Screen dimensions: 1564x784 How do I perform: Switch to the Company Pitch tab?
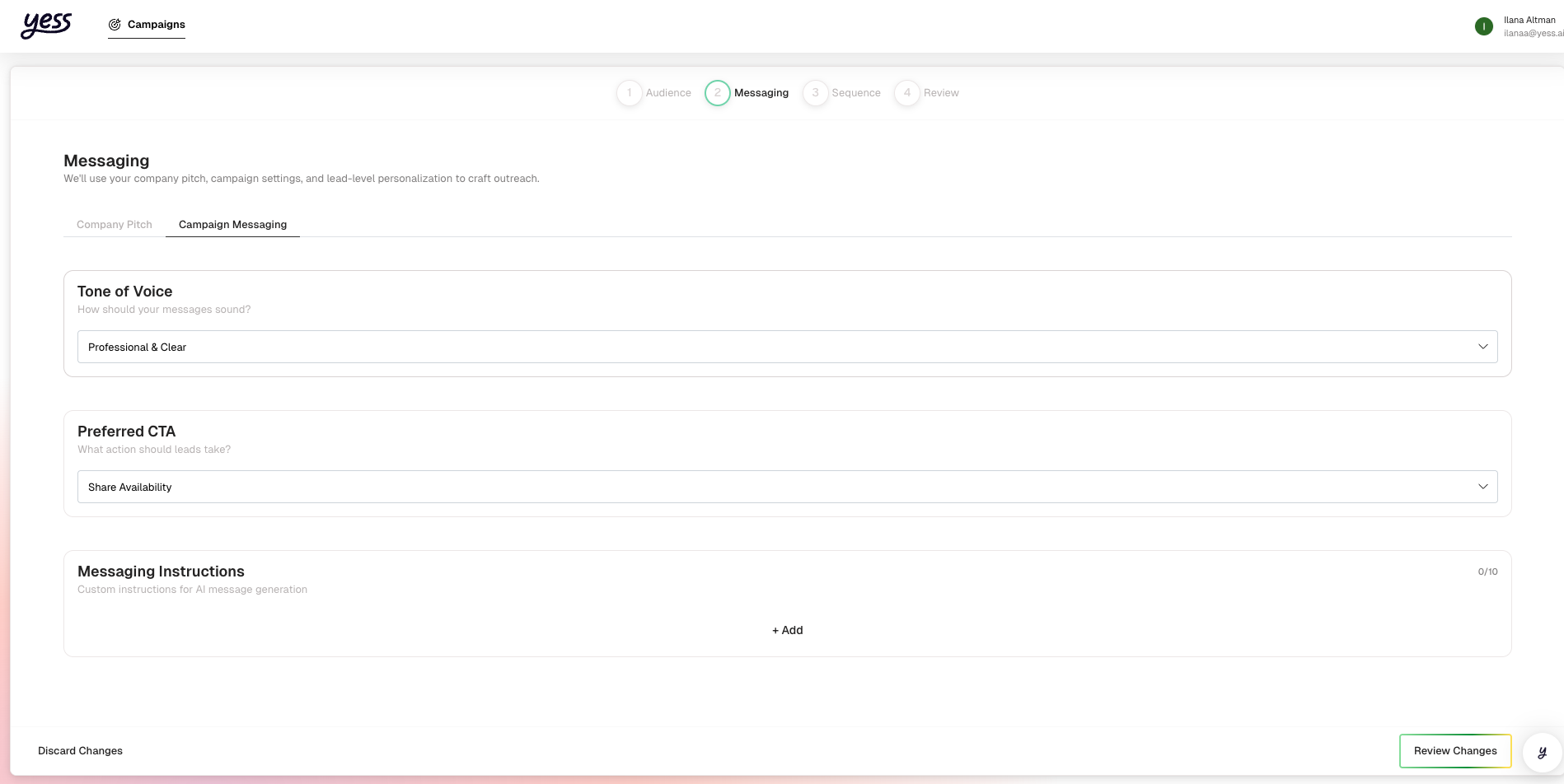115,225
